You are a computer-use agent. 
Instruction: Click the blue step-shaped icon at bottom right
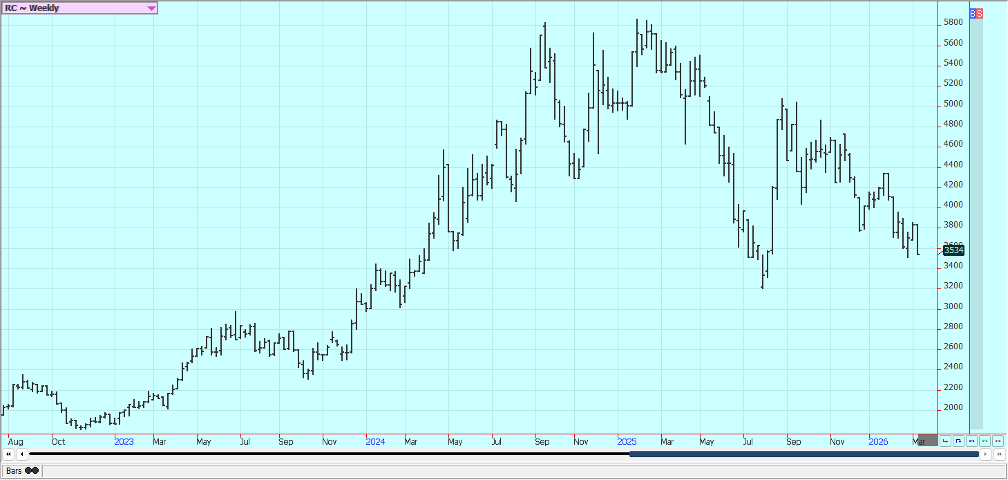click(x=959, y=440)
